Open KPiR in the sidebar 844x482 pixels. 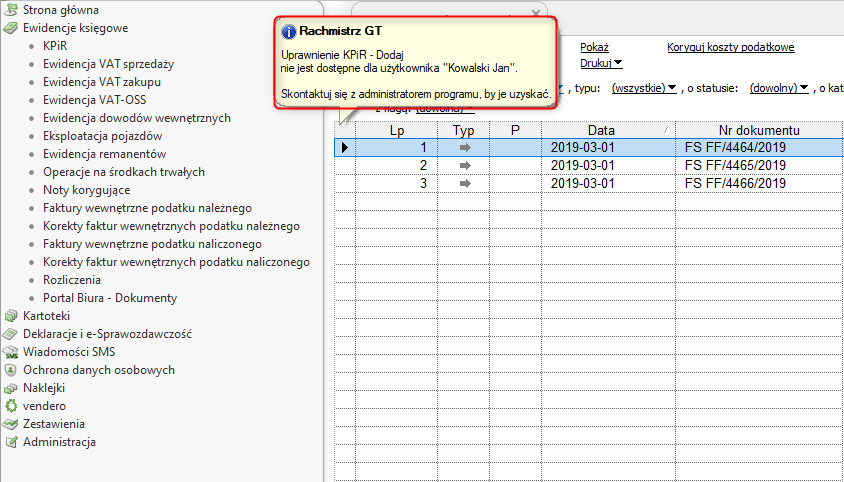[x=55, y=46]
